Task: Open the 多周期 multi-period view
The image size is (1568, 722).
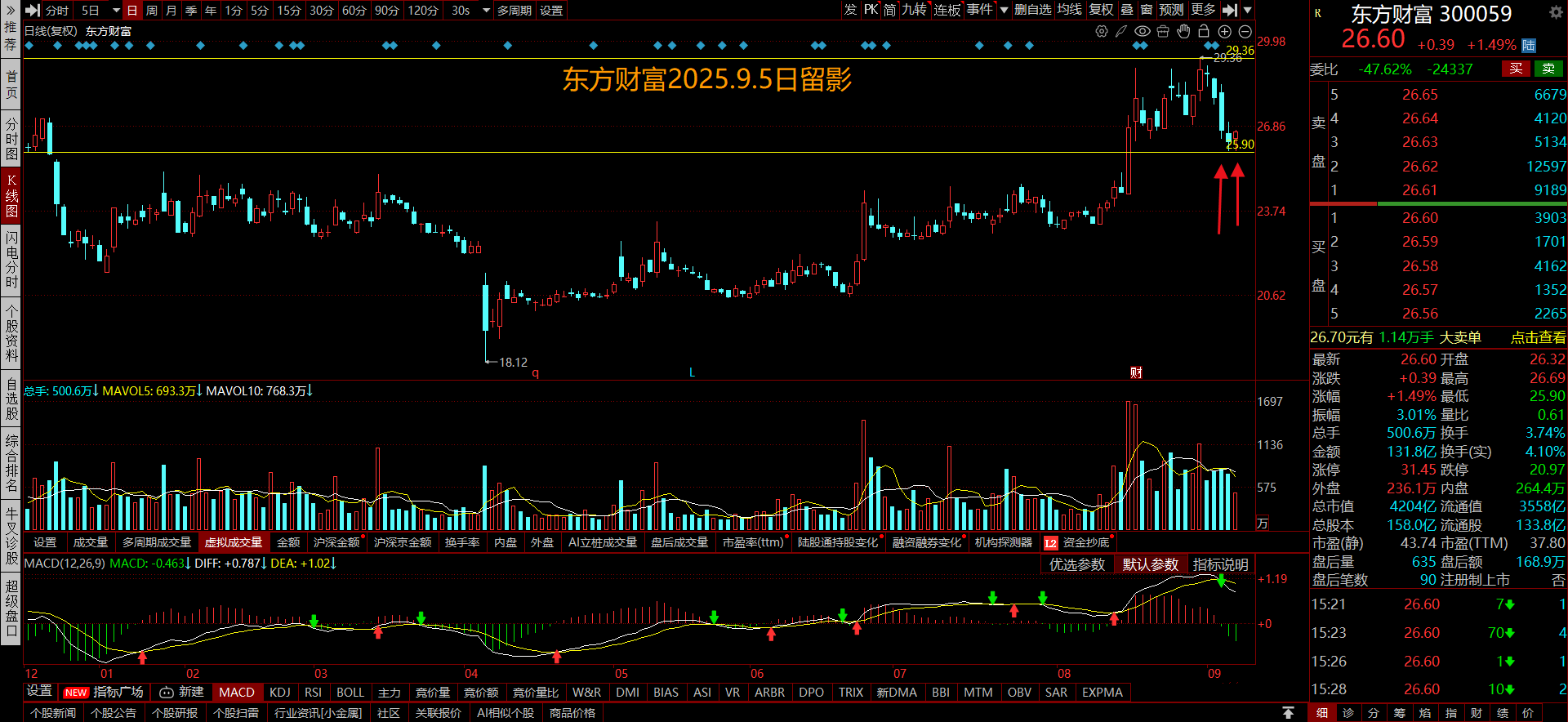Action: (x=514, y=11)
